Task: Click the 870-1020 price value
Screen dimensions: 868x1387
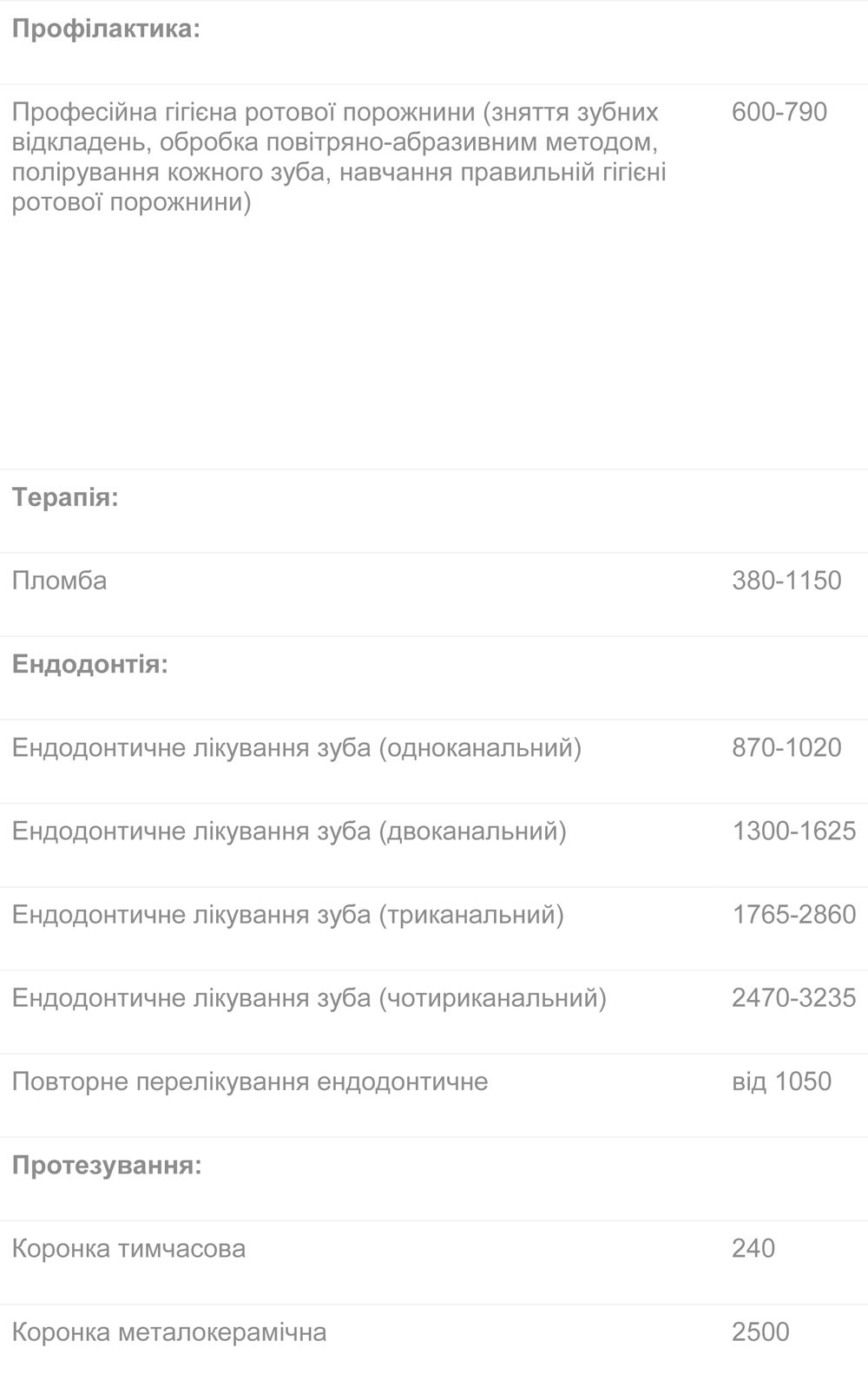Action: pyautogui.click(x=786, y=747)
